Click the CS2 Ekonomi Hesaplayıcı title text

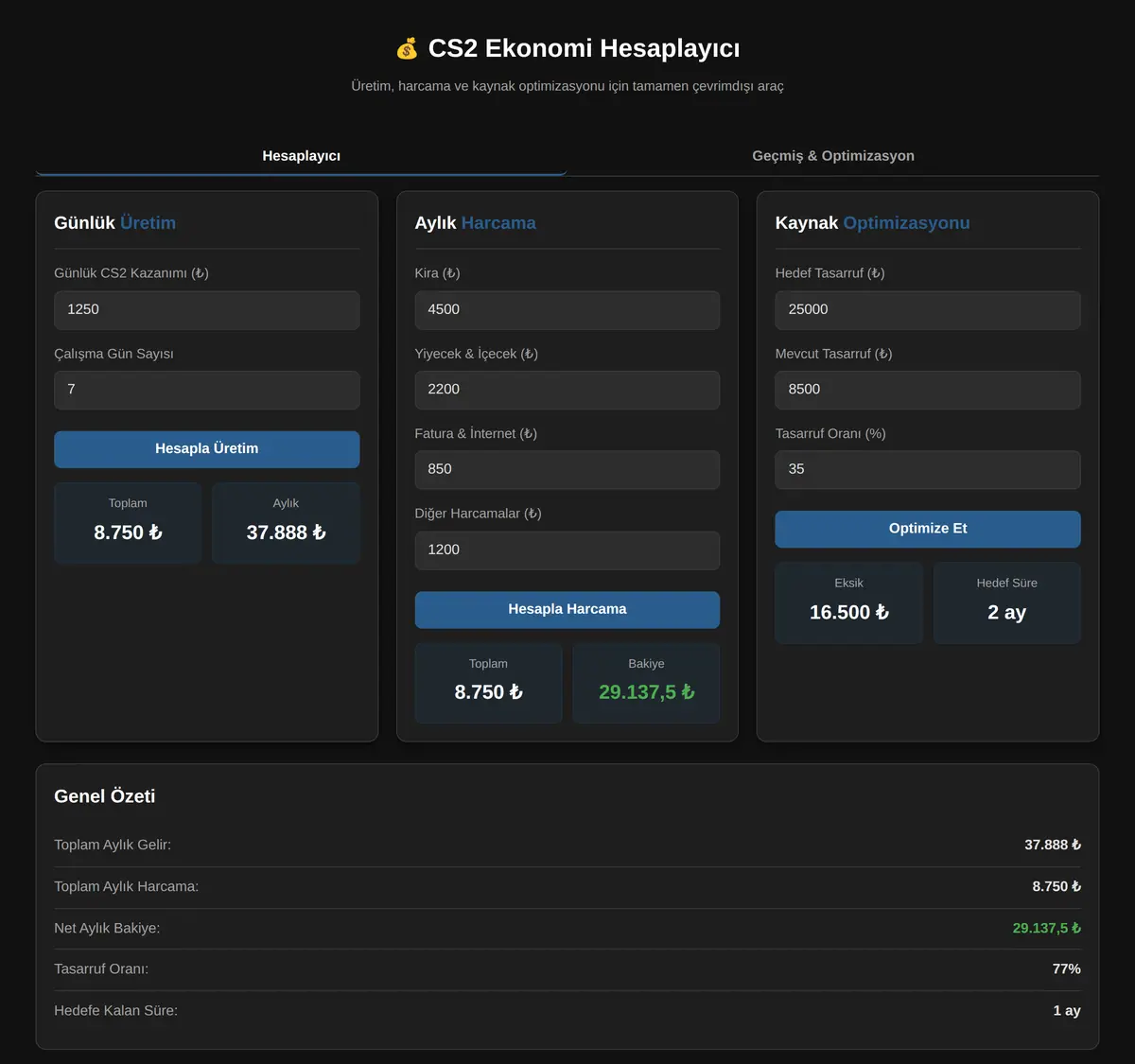click(x=585, y=48)
